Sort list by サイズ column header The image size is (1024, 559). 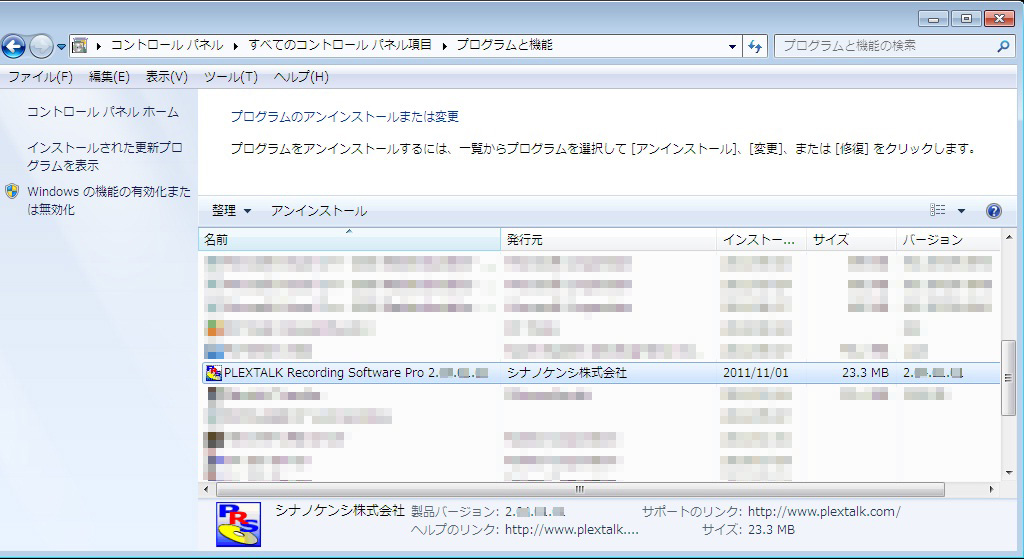852,240
